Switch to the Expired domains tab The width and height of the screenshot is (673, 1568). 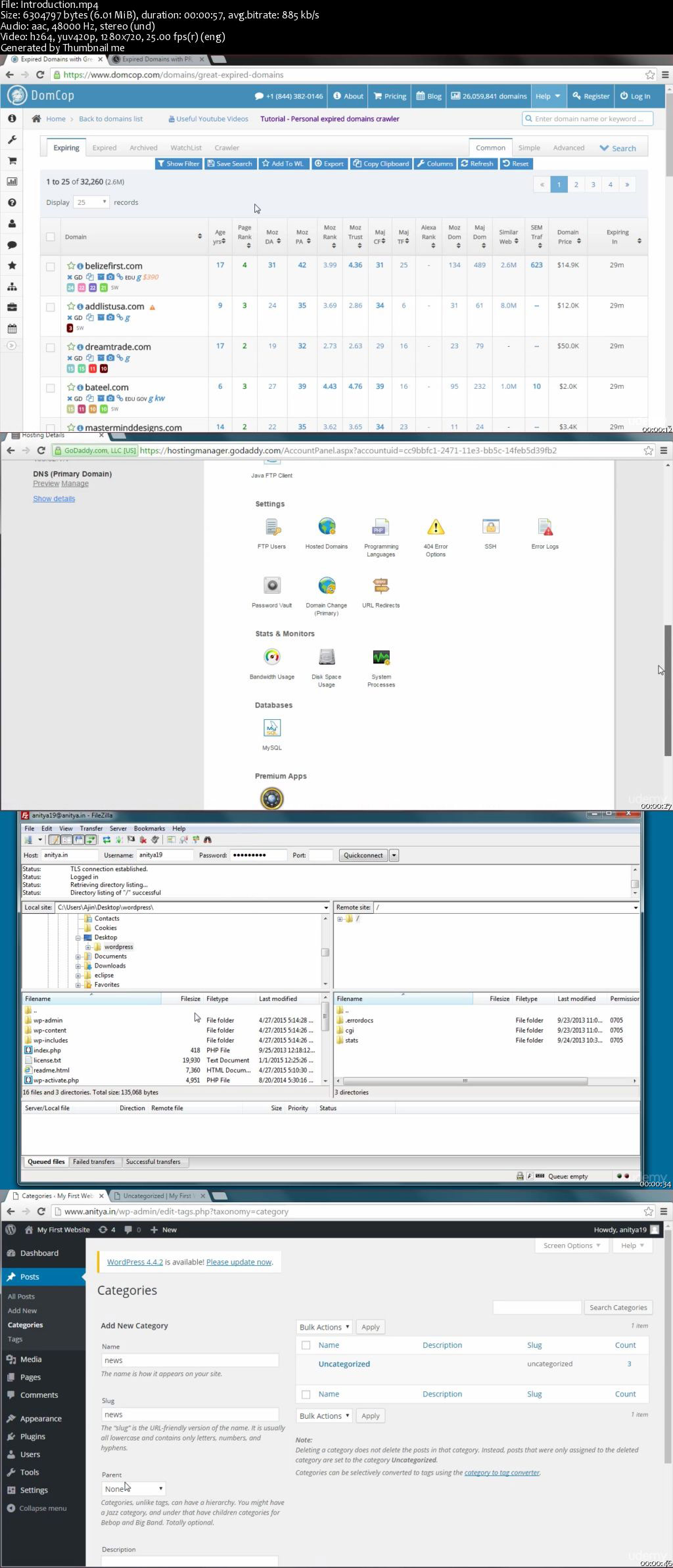coord(104,148)
